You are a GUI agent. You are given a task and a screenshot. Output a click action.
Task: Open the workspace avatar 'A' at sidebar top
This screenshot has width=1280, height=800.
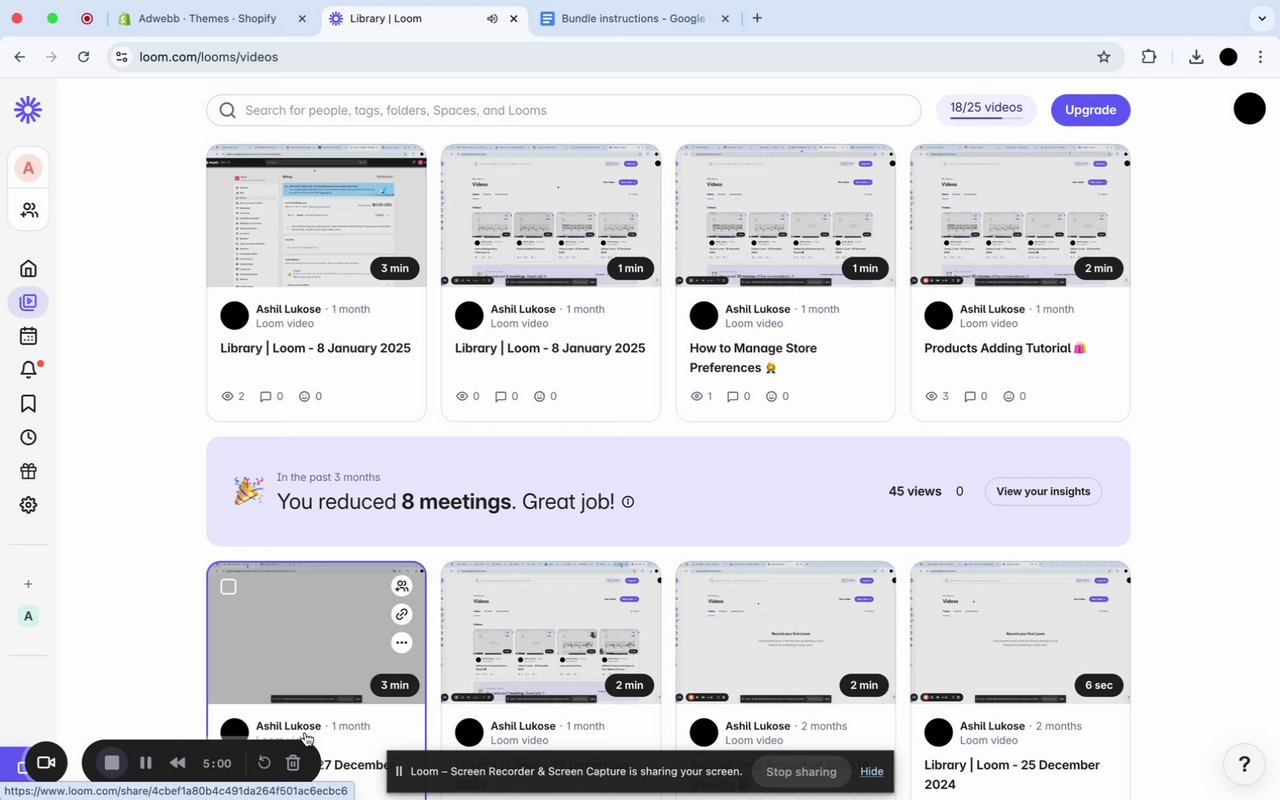coord(28,168)
